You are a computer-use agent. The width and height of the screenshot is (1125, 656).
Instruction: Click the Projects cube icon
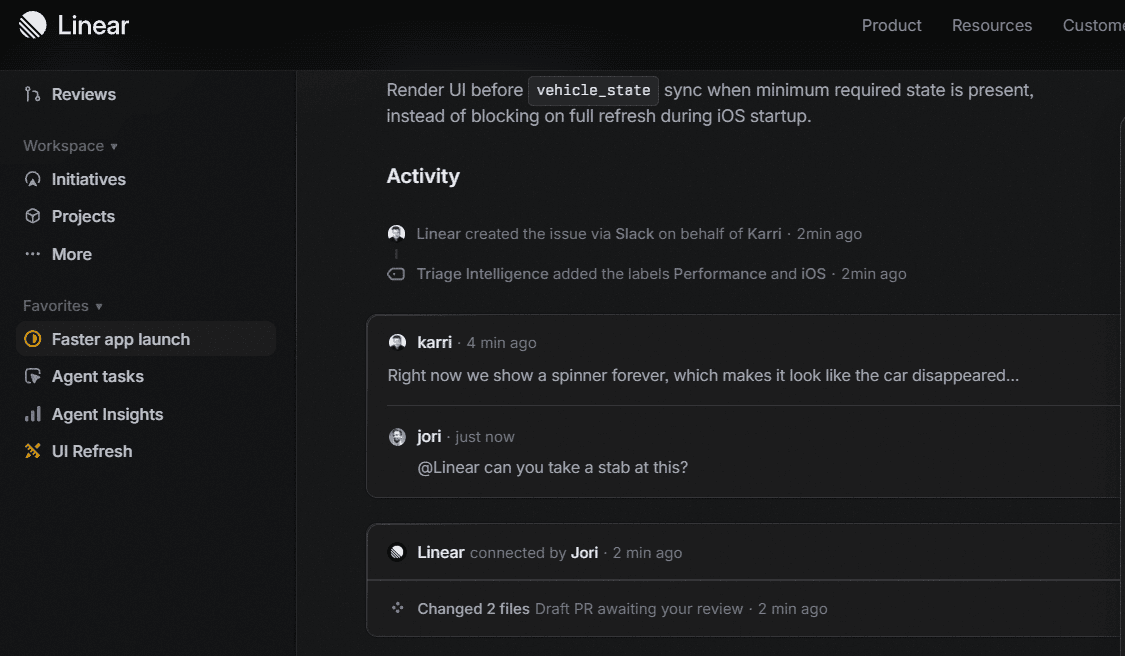[x=32, y=216]
